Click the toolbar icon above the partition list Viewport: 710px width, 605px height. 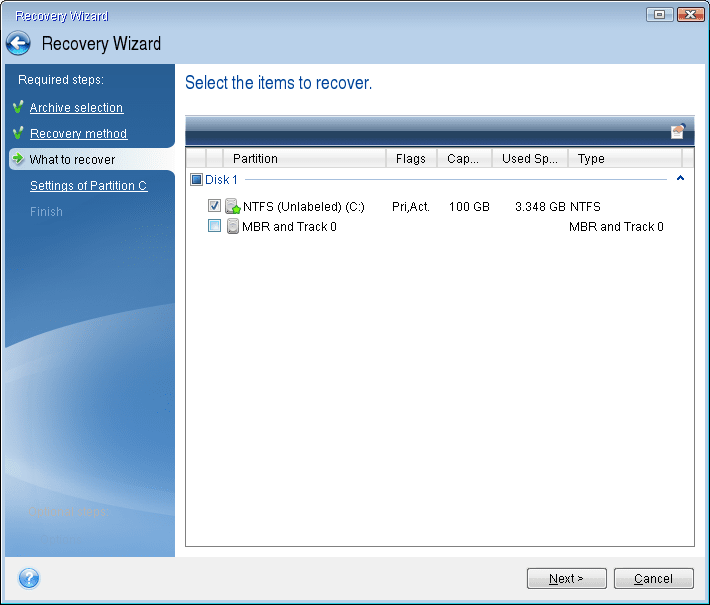(678, 131)
